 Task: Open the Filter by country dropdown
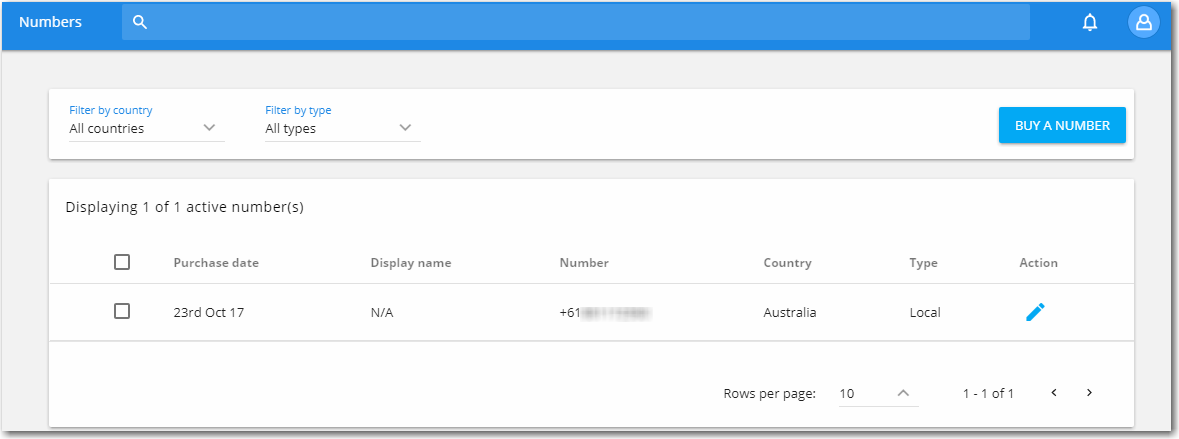pos(147,129)
